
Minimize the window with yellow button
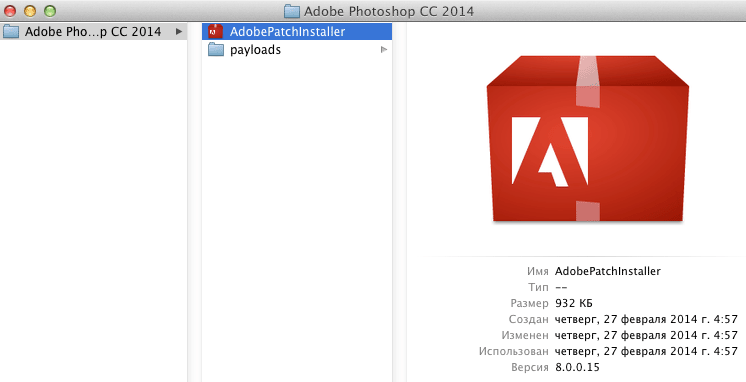point(29,10)
